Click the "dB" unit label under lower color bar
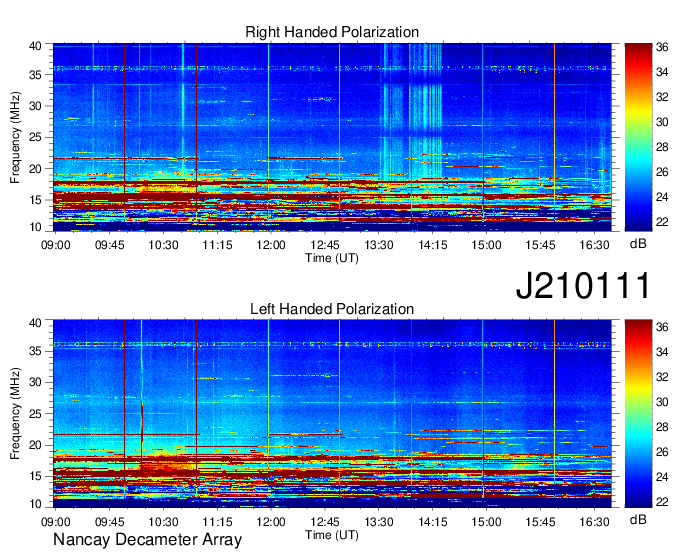The height and width of the screenshot is (552, 680). pyautogui.click(x=638, y=519)
